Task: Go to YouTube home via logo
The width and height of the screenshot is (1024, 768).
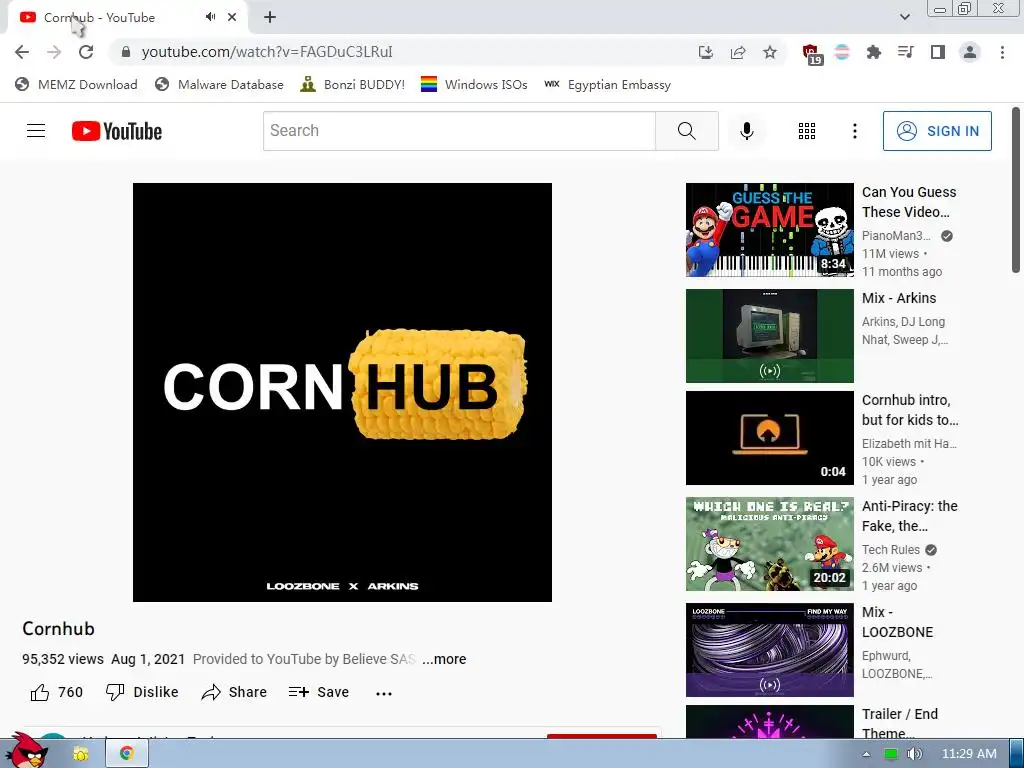Action: click(x=117, y=131)
